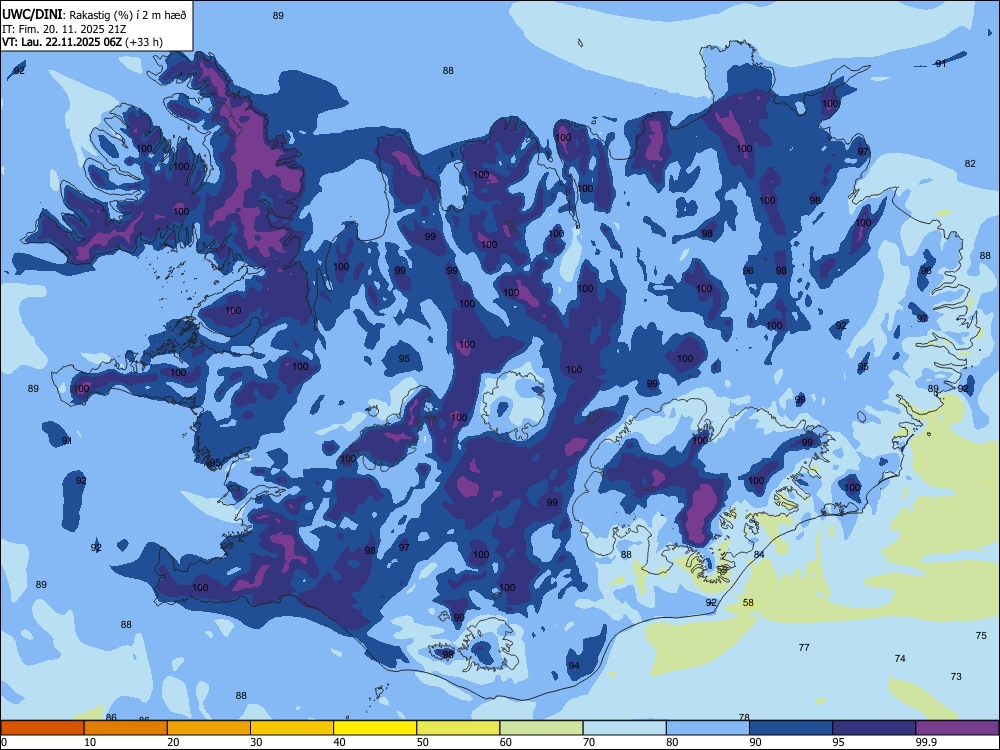
Task: Click the '82' humidity value over the sea
Action: [x=970, y=163]
